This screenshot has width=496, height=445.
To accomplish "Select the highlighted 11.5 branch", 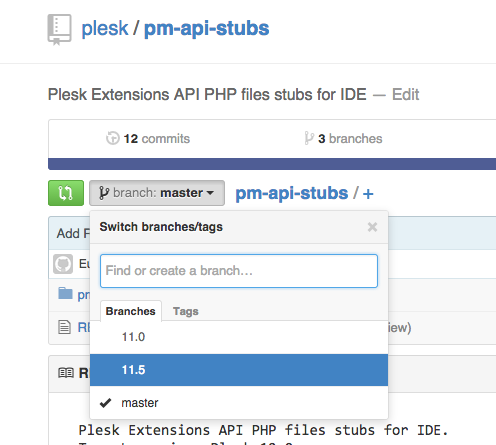I will 239,370.
